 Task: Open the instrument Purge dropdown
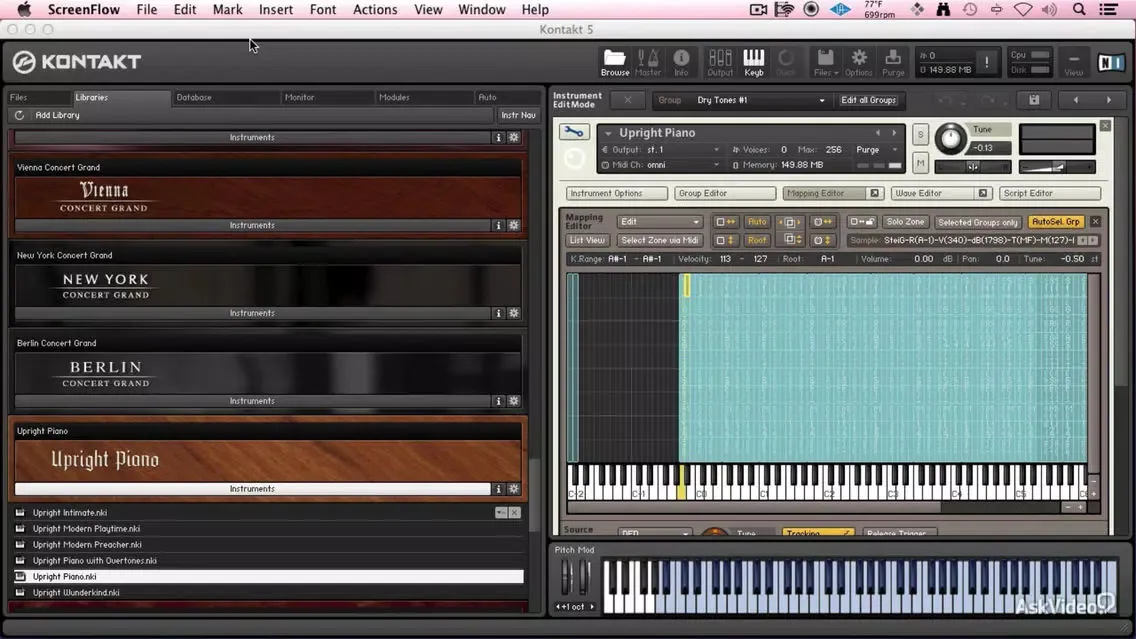click(x=877, y=150)
